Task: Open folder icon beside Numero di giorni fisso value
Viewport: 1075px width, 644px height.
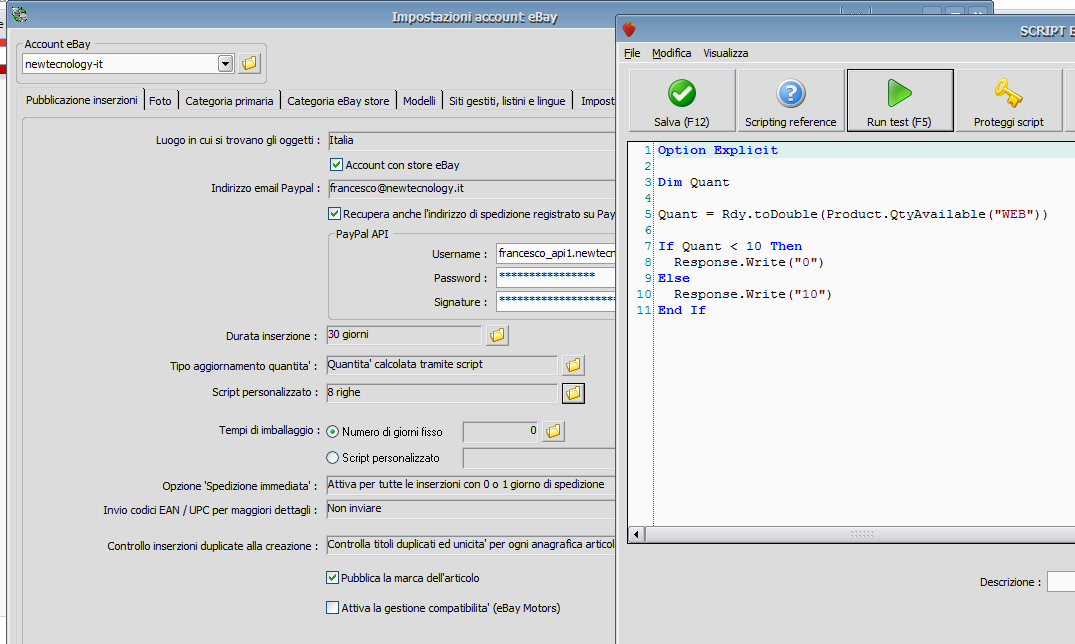Action: pyautogui.click(x=553, y=431)
